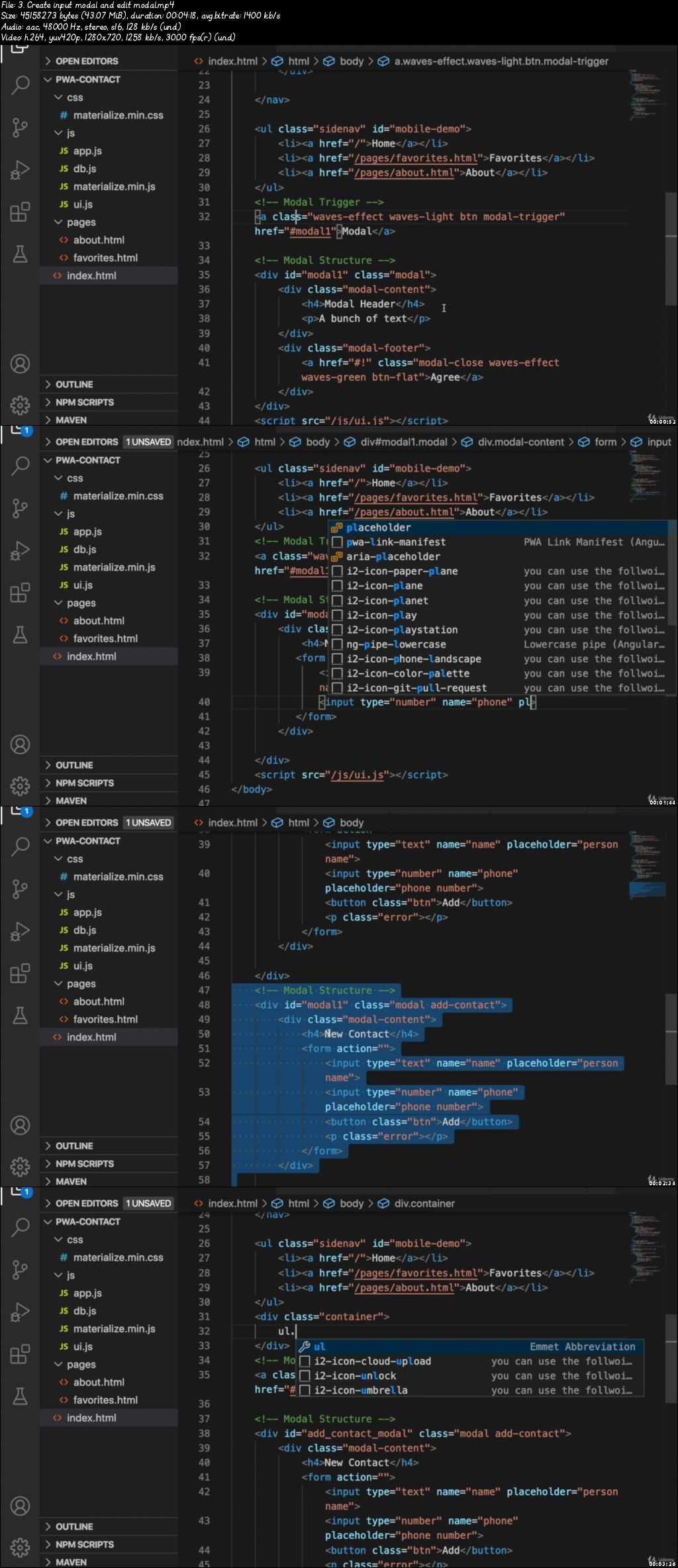Click '1 UNSAVED' badge in second frame
Screen dimensions: 678x1568
(148, 442)
